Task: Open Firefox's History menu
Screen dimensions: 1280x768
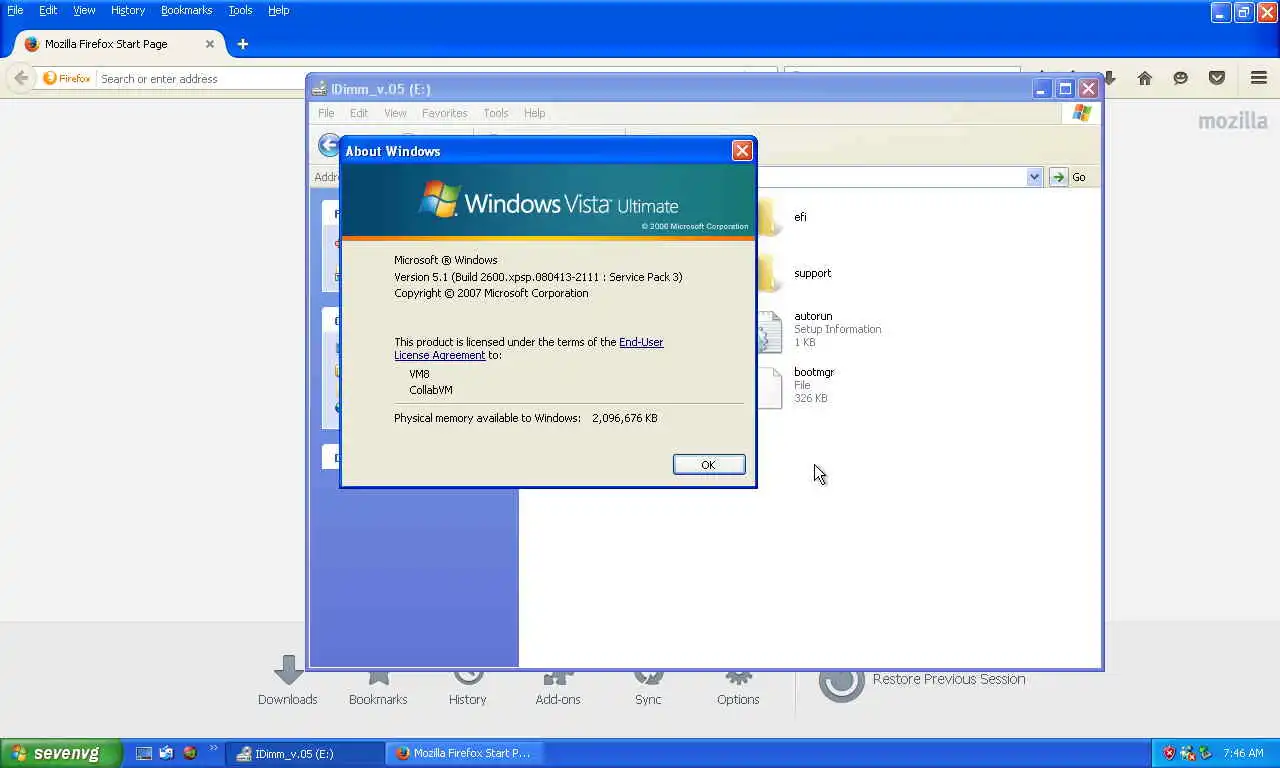Action: [128, 10]
